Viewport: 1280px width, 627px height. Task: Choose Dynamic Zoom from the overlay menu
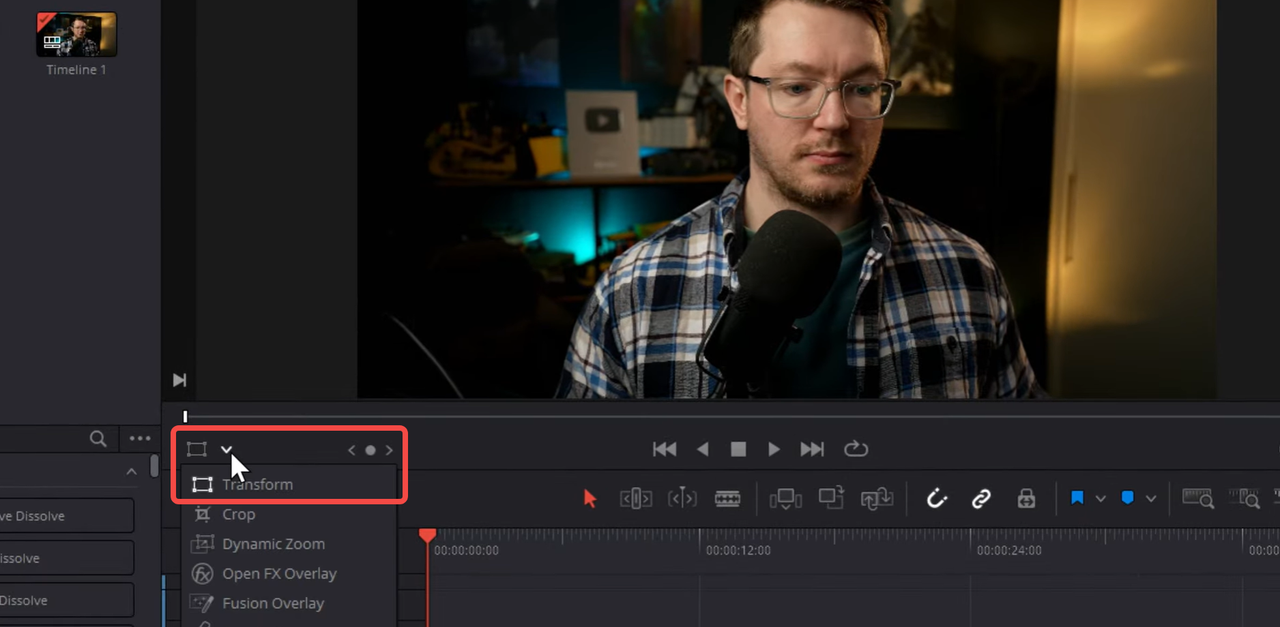click(289, 544)
